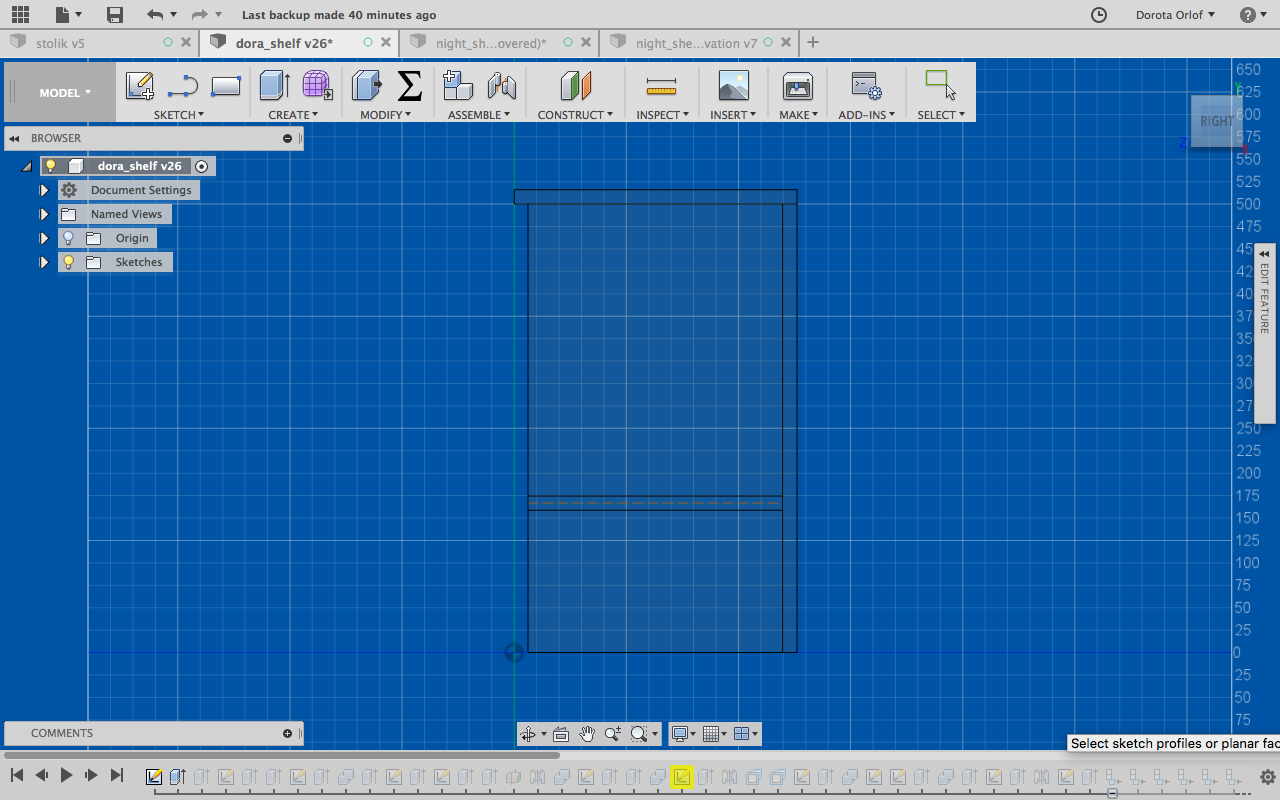Screen dimensions: 1280x800
Task: Open the SKETCH menu
Action: pyautogui.click(x=178, y=115)
